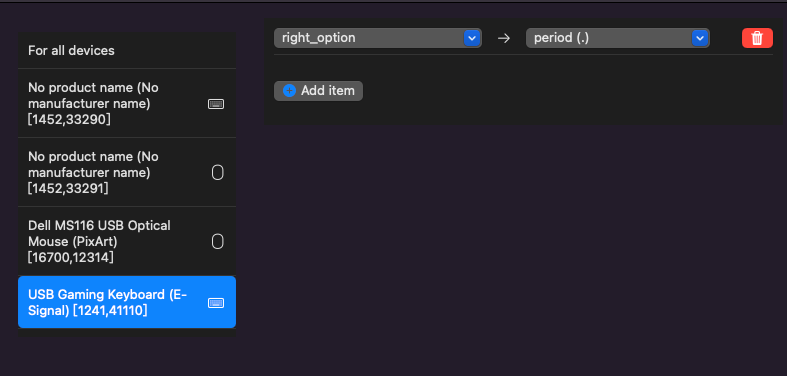787x376 pixels.
Task: Click the blue chevron of the period selector
Action: [700, 38]
